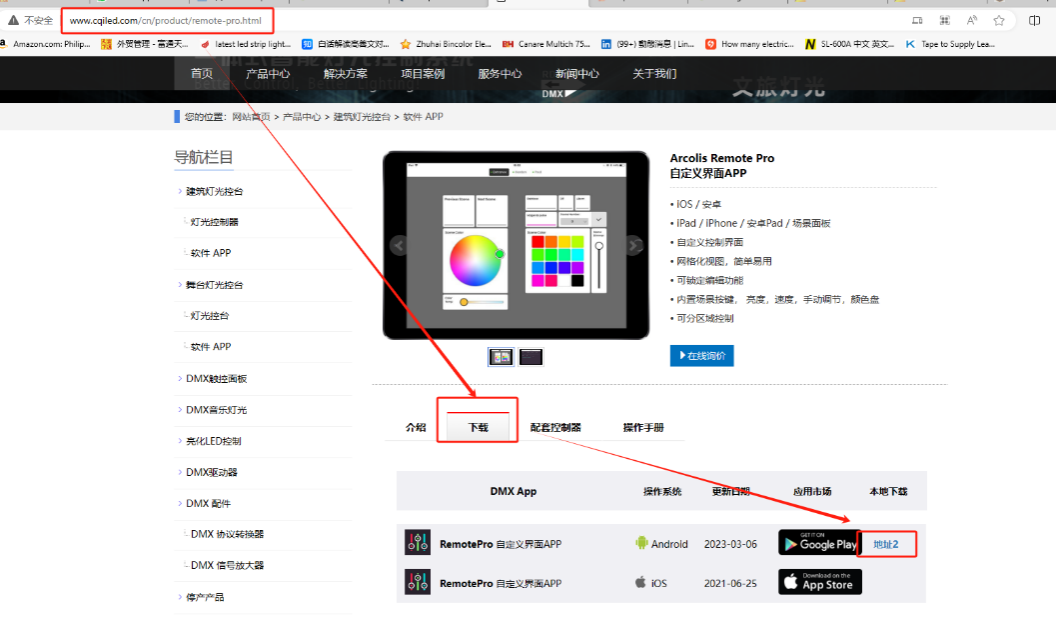Expand DMX触控面板 in sidebar
The height and width of the screenshot is (636, 1056).
pyautogui.click(x=216, y=379)
